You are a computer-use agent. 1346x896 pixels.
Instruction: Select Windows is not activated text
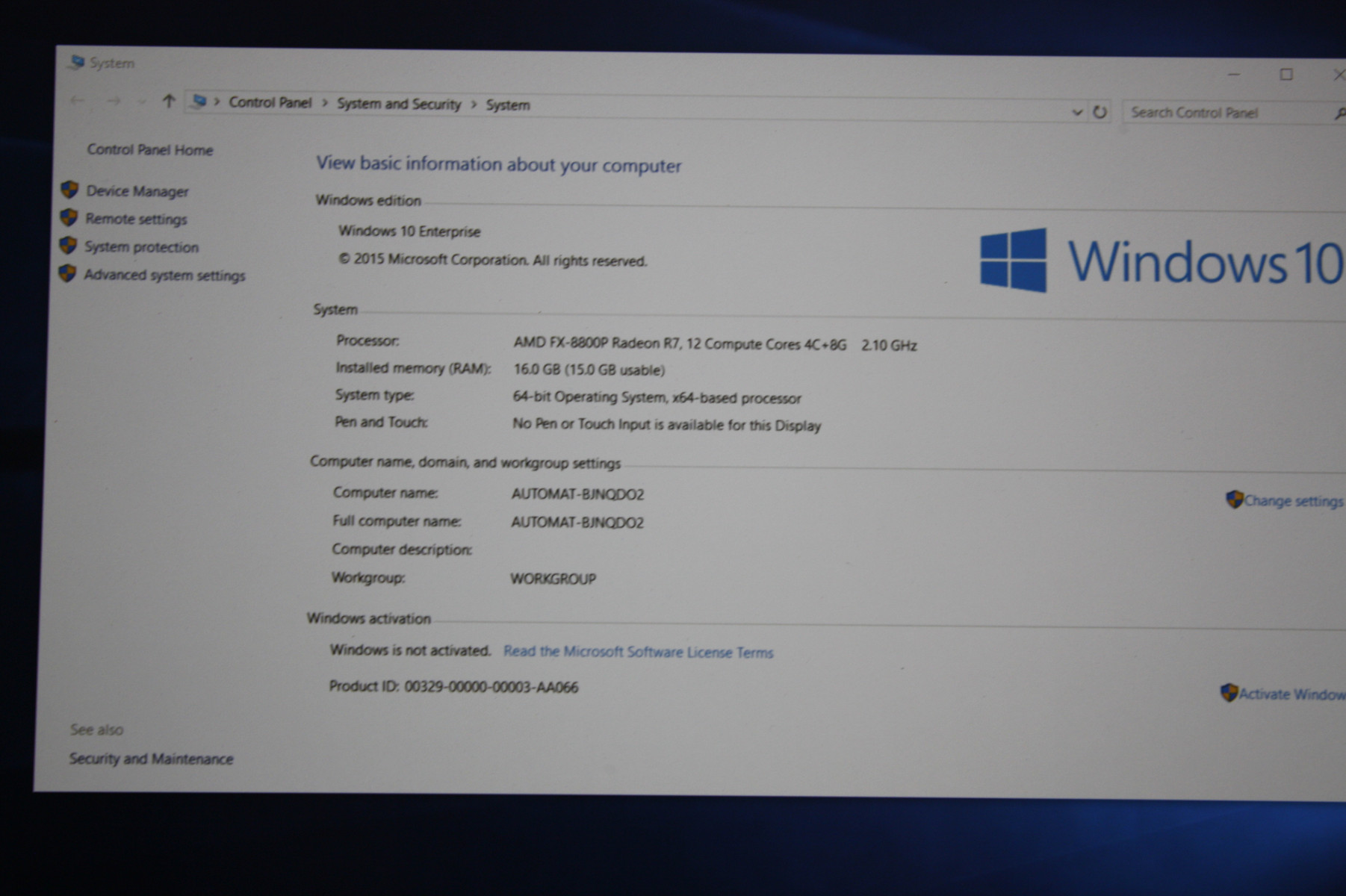coord(410,650)
